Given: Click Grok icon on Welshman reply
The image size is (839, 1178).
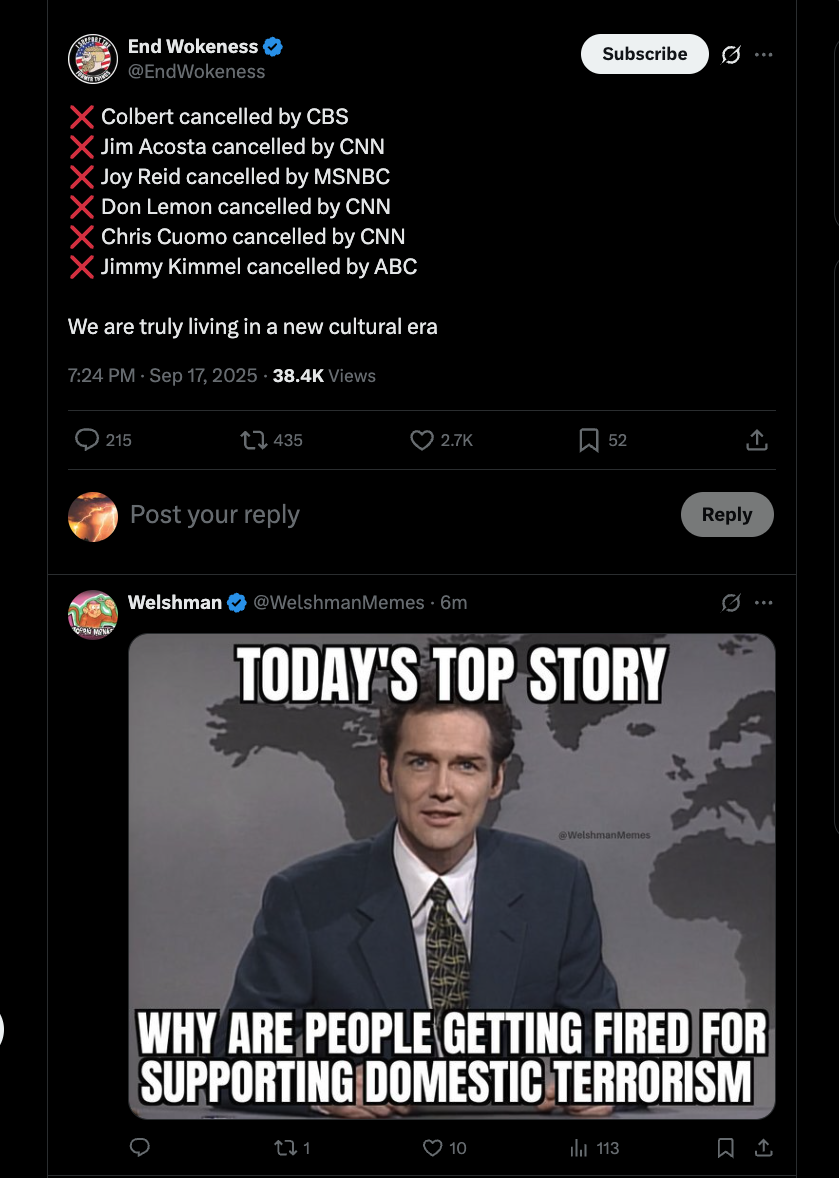Looking at the screenshot, I should [x=731, y=603].
